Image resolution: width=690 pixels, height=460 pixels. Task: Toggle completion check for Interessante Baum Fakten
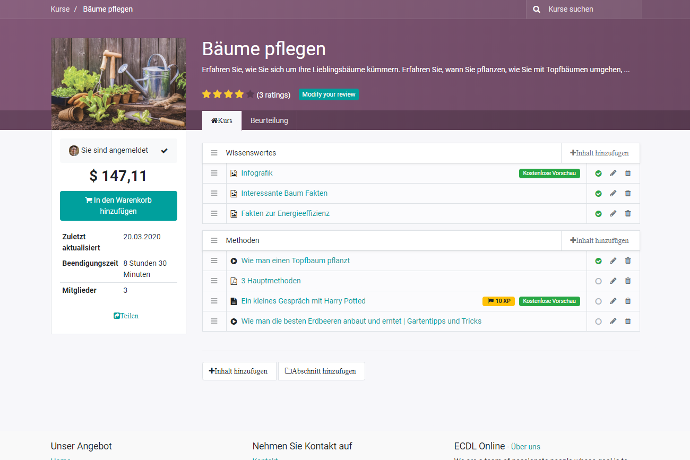598,194
